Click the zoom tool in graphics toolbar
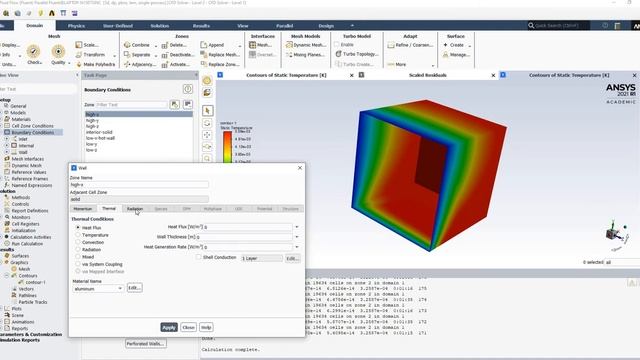The height and width of the screenshot is (360, 640). [x=207, y=158]
